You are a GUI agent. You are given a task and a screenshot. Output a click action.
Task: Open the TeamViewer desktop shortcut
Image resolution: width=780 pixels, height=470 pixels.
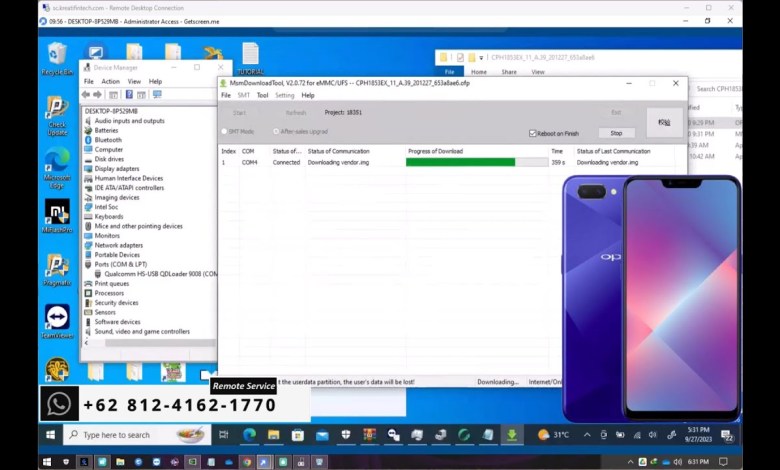point(57,319)
